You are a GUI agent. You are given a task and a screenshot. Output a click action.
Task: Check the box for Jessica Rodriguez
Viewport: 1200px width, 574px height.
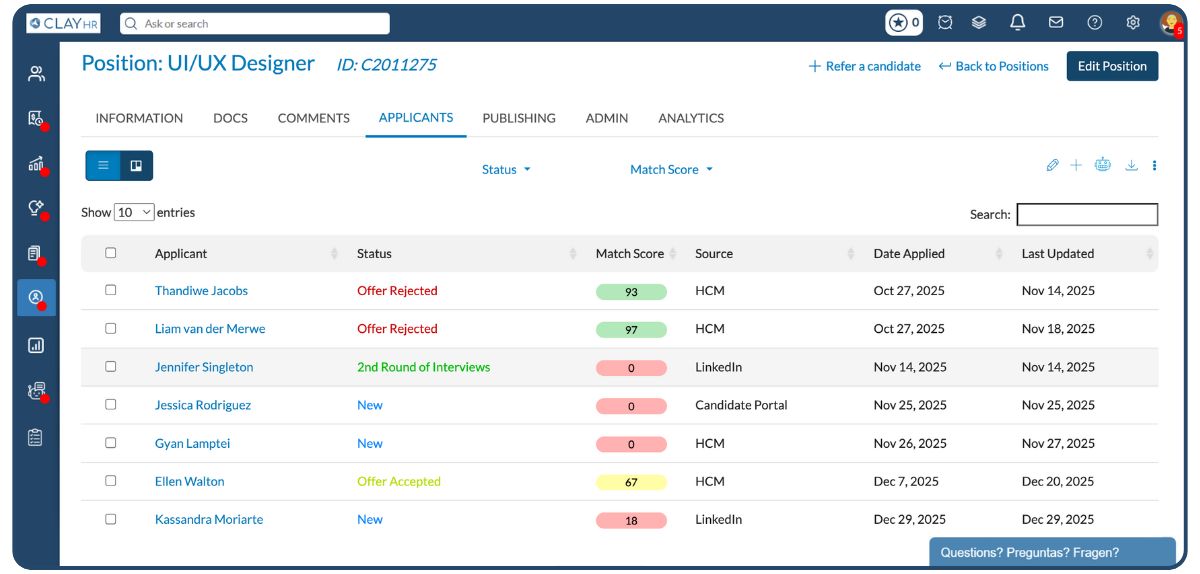click(111, 404)
